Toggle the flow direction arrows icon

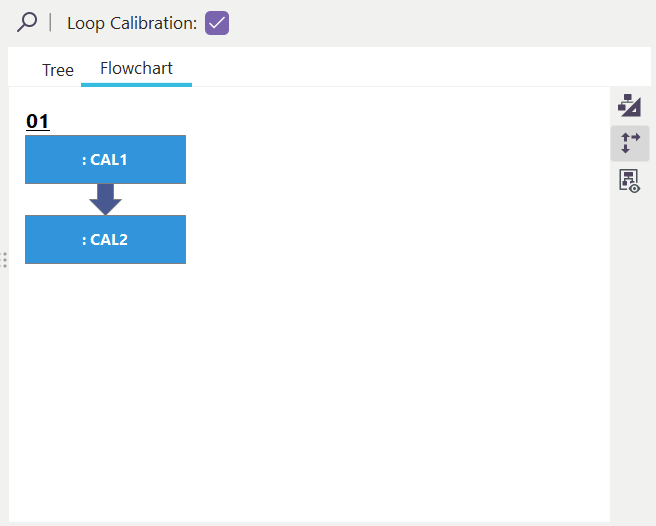pos(630,143)
